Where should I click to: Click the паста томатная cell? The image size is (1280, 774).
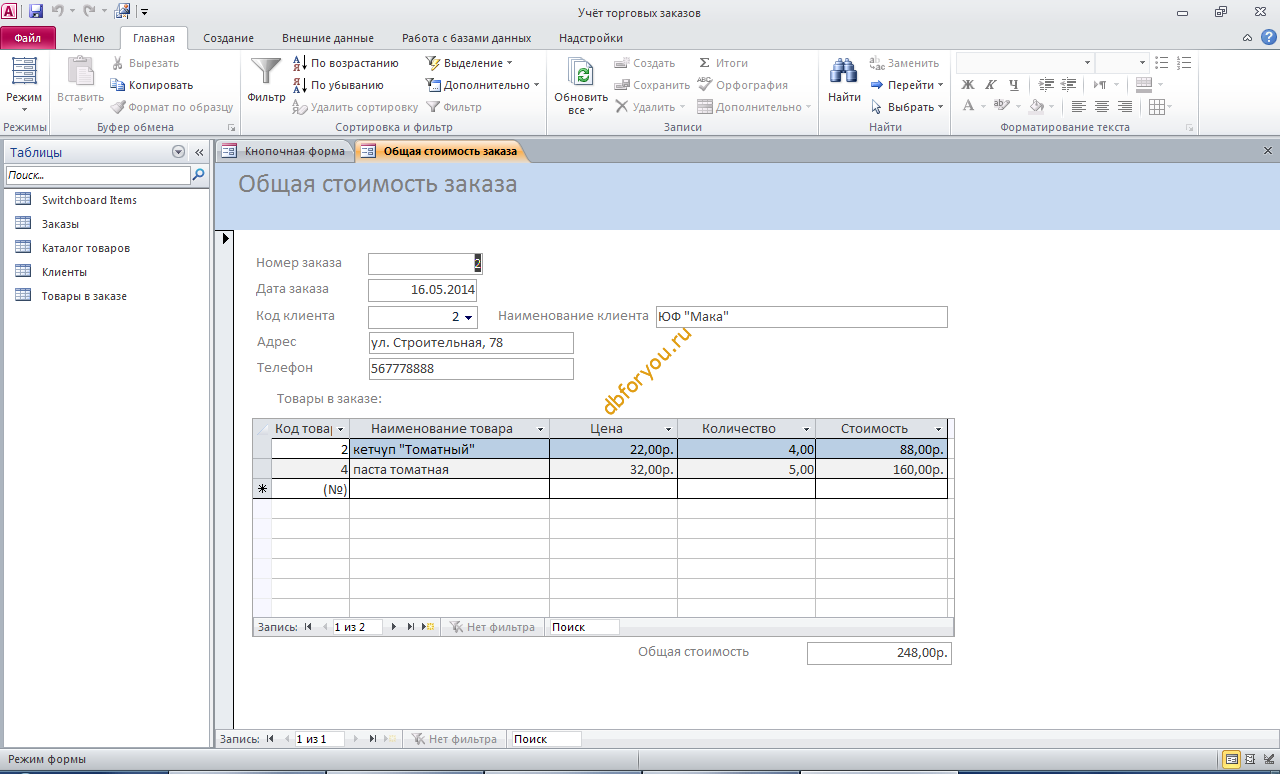449,469
